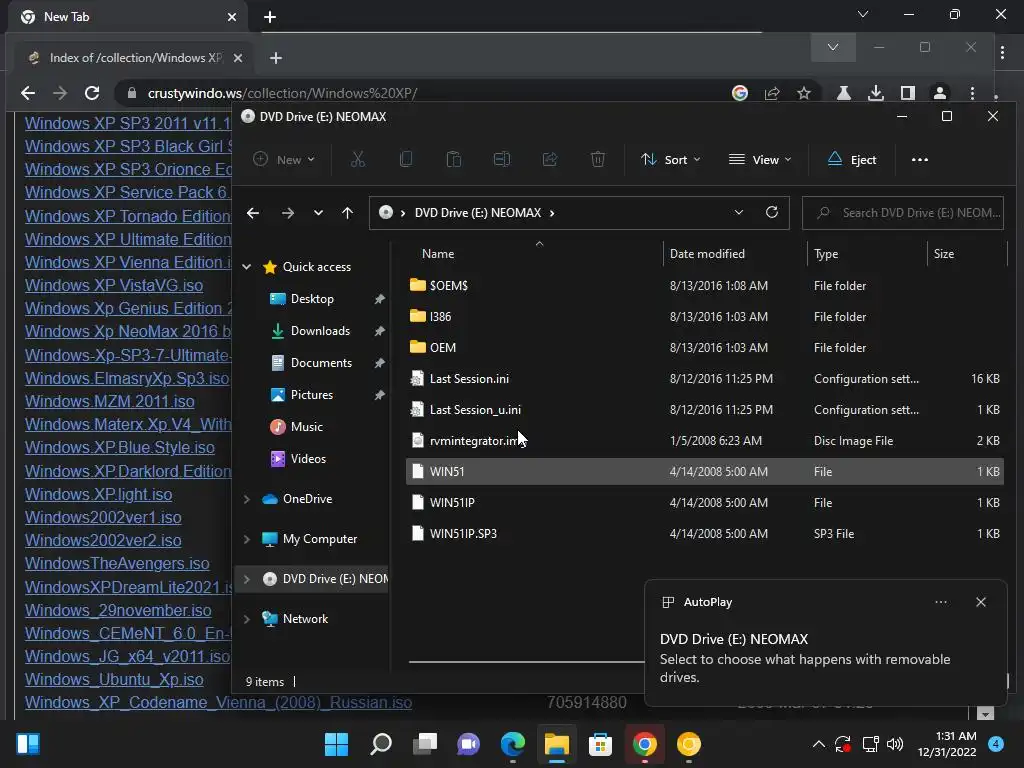1024x768 pixels.
Task: Select Desktop in Quick access
Action: [312, 298]
